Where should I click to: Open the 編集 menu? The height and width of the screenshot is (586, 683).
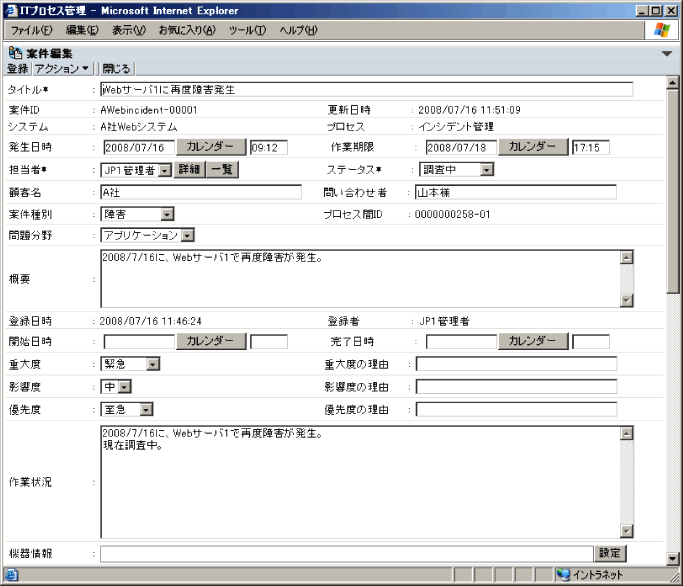click(x=82, y=30)
